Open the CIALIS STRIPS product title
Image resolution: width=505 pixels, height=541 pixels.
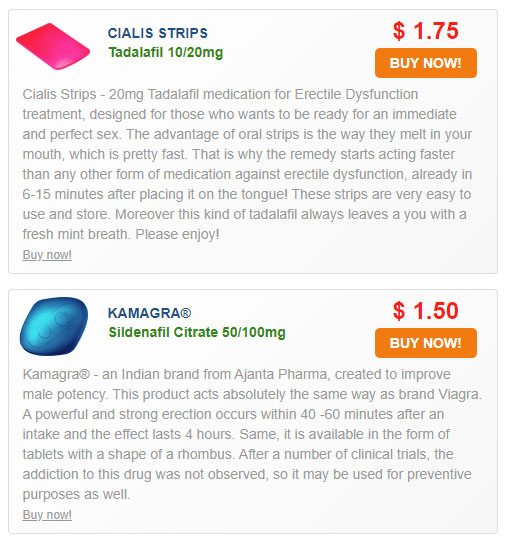pyautogui.click(x=158, y=33)
